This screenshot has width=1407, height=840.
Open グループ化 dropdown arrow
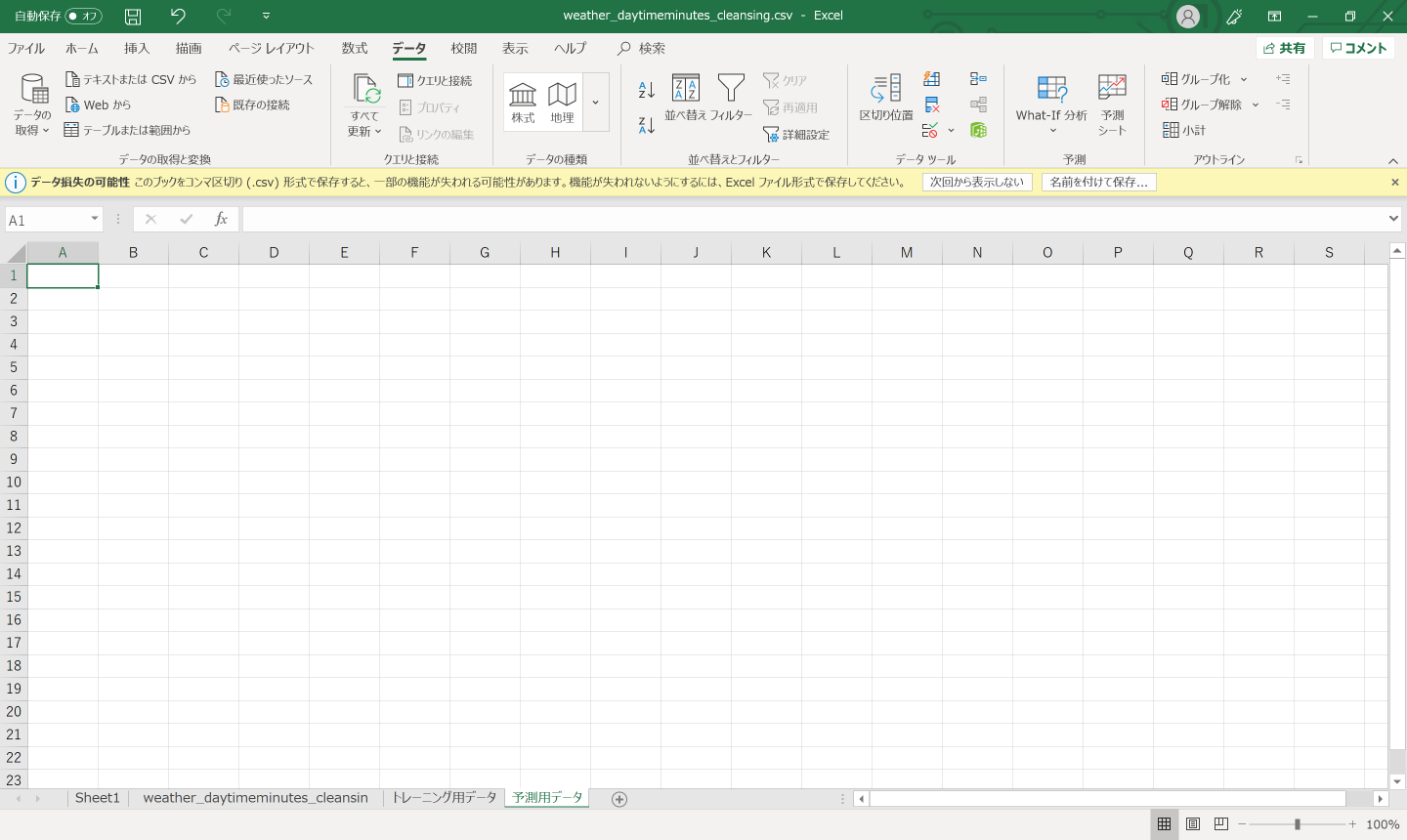pyautogui.click(x=1244, y=79)
